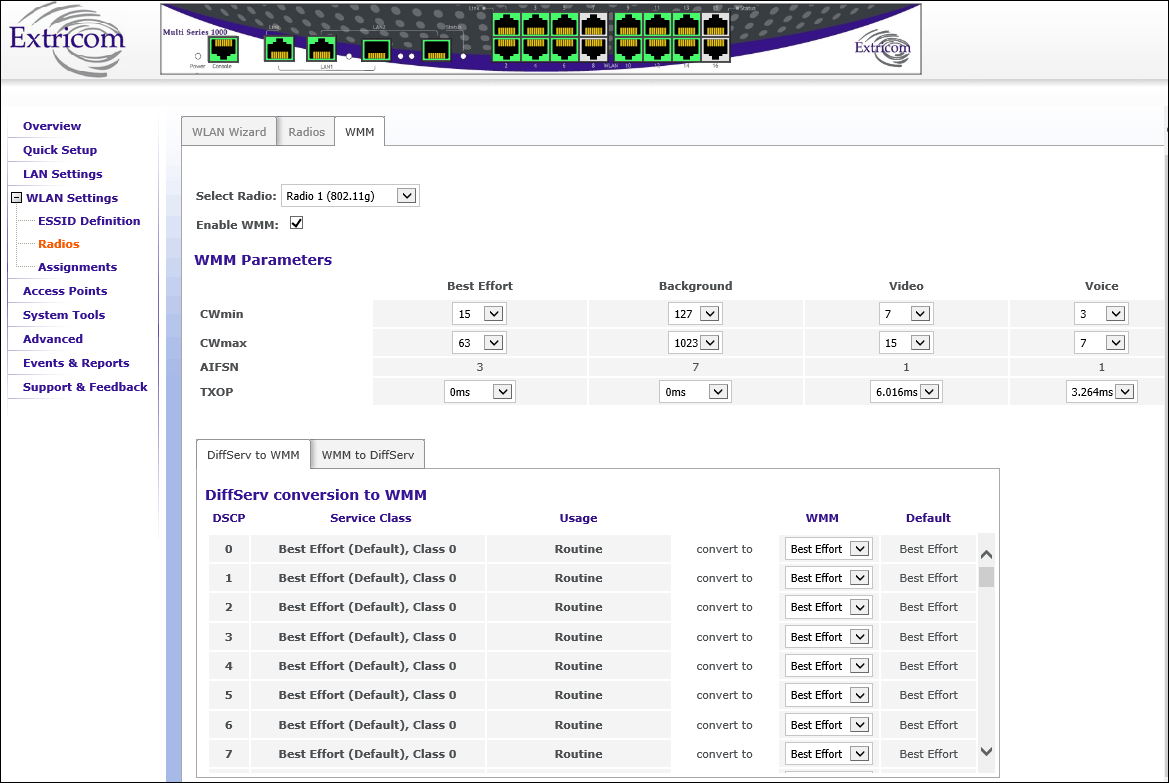This screenshot has width=1169, height=783.
Task: Open the WMM dropdown for DSCP 3
Action: 828,637
